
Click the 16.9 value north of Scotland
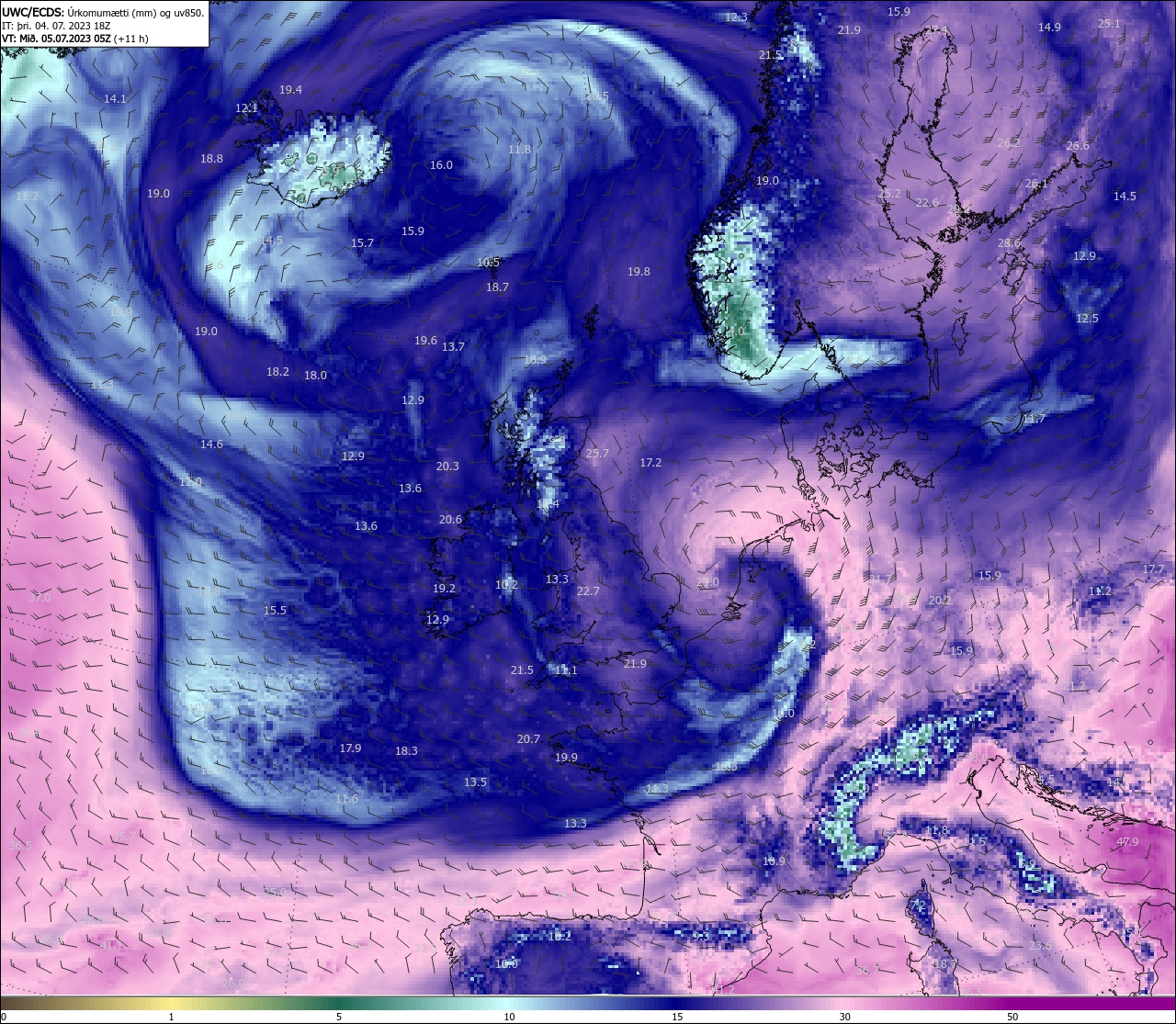tap(535, 359)
